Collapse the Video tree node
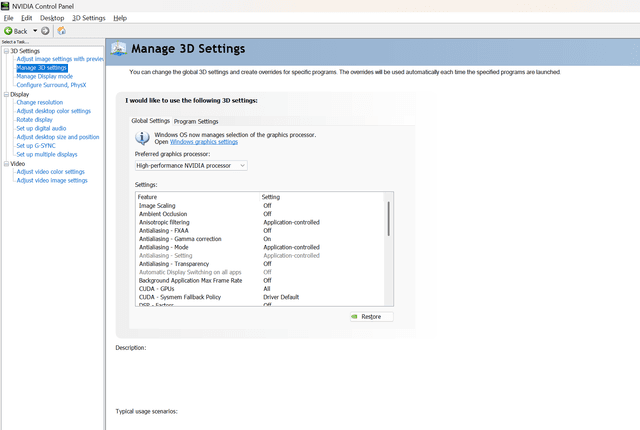 [6, 164]
